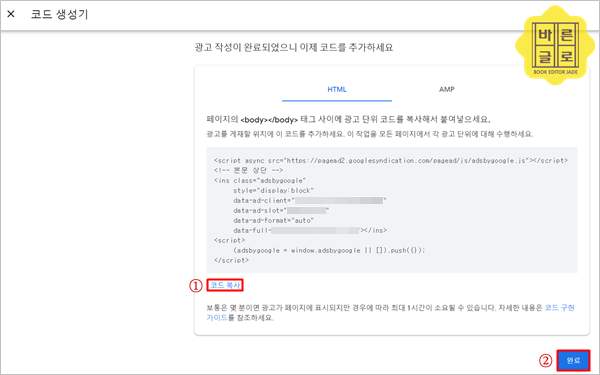Click the 코드 생성기 title text
The height and width of the screenshot is (375, 600).
(59, 15)
